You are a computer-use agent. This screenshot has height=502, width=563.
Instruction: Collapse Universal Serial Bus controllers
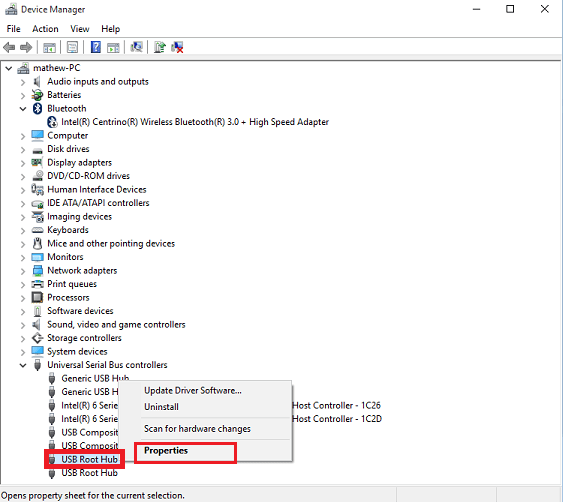point(23,365)
